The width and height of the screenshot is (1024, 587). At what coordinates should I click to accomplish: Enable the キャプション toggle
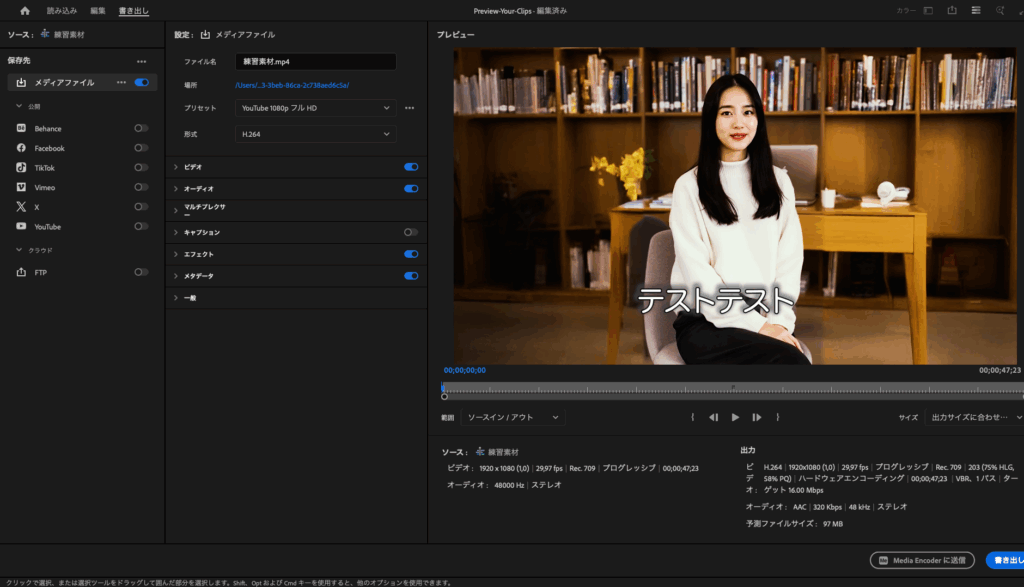pos(411,232)
